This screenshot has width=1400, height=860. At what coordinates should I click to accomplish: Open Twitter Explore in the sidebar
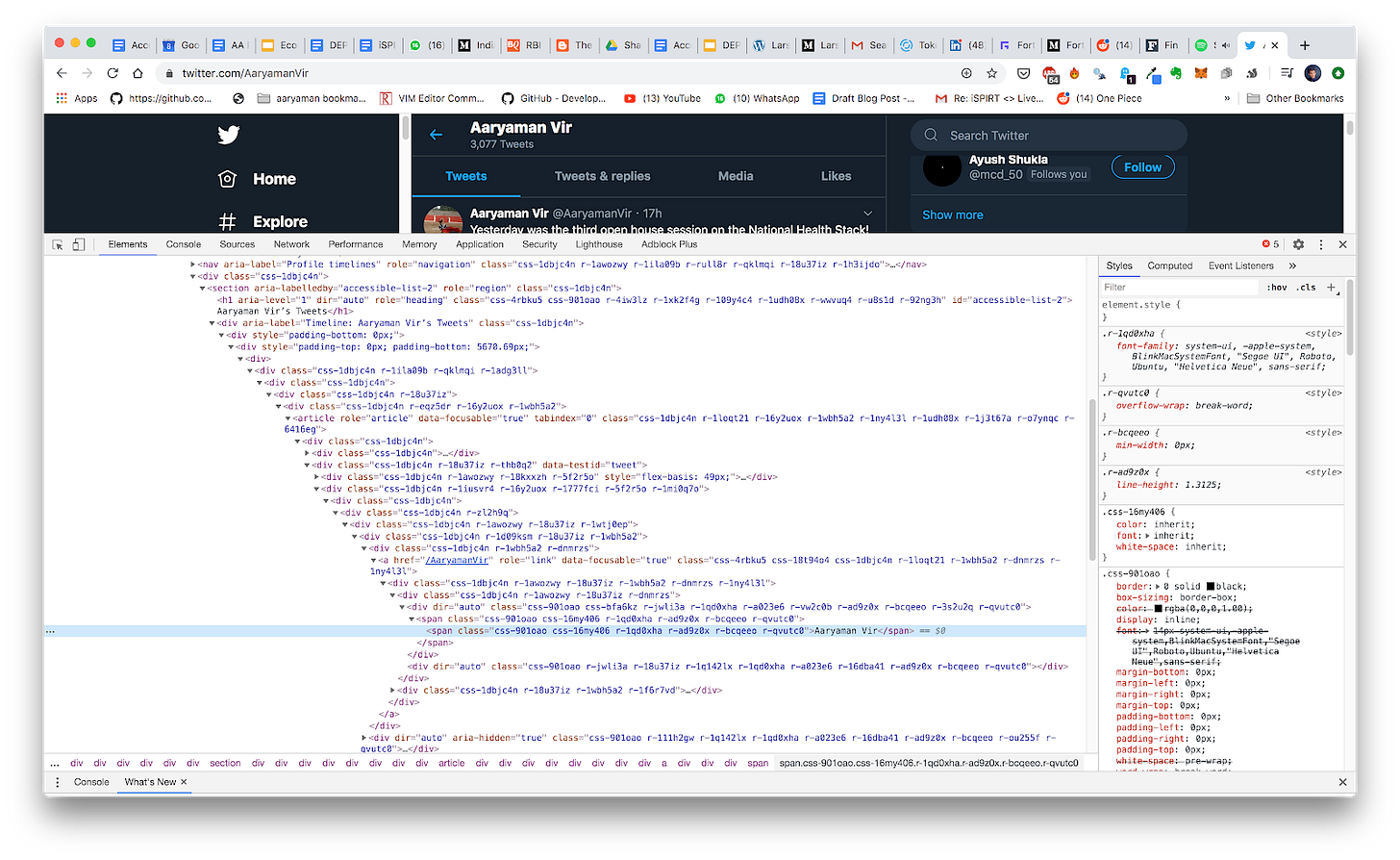pos(262,221)
